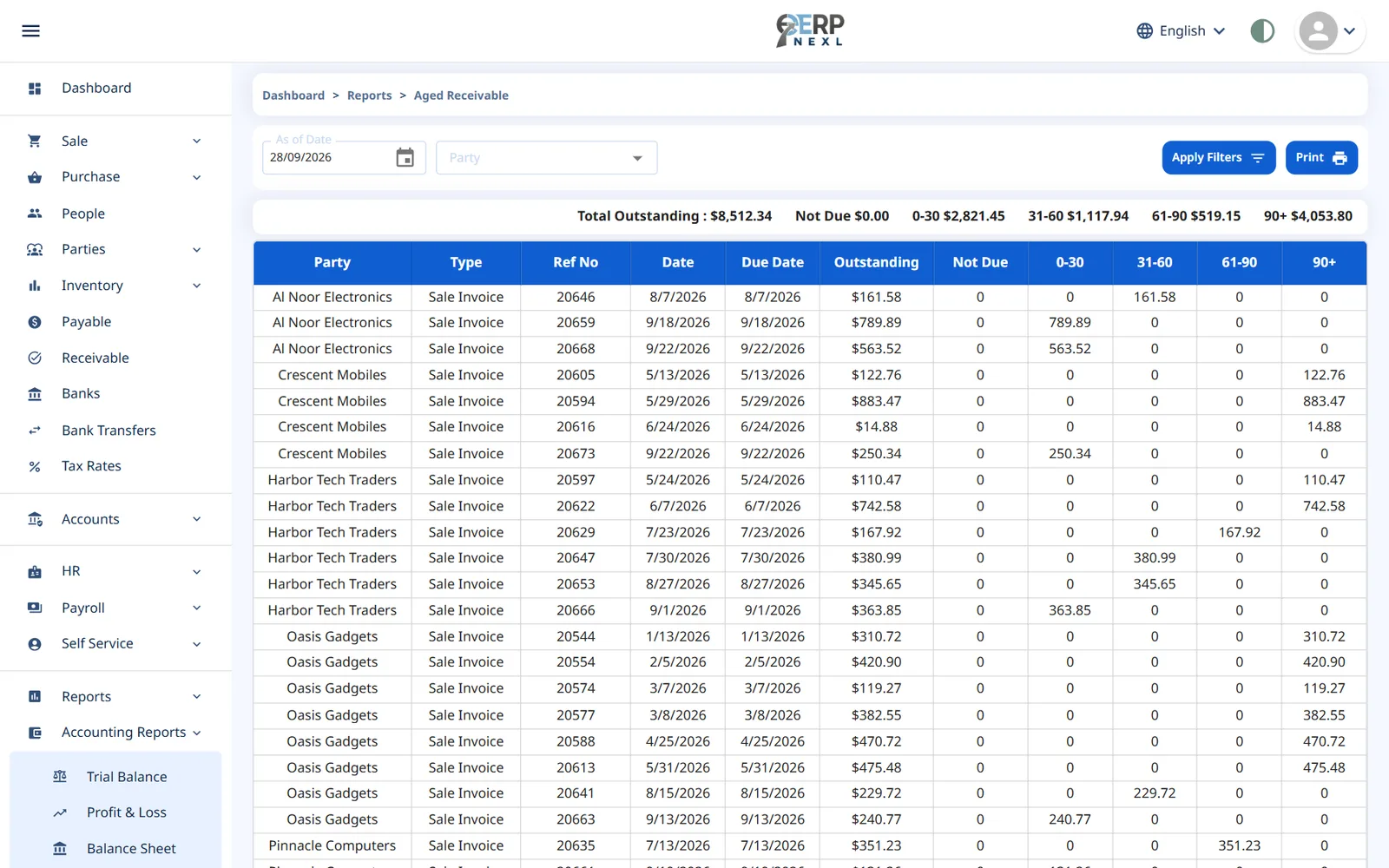Click the Payable dollar coin icon

click(x=35, y=322)
